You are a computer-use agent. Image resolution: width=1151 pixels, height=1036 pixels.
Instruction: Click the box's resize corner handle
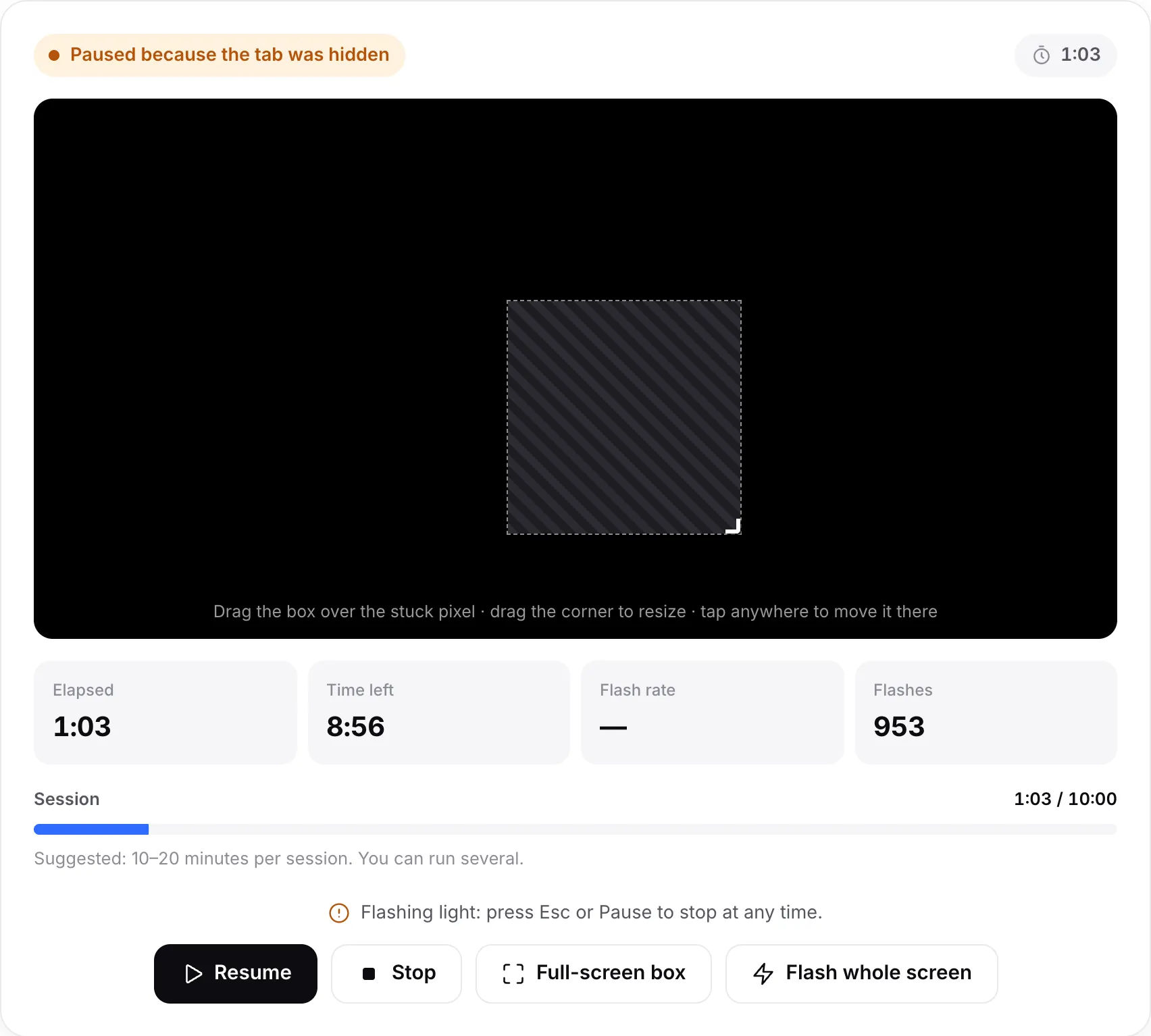tap(734, 526)
